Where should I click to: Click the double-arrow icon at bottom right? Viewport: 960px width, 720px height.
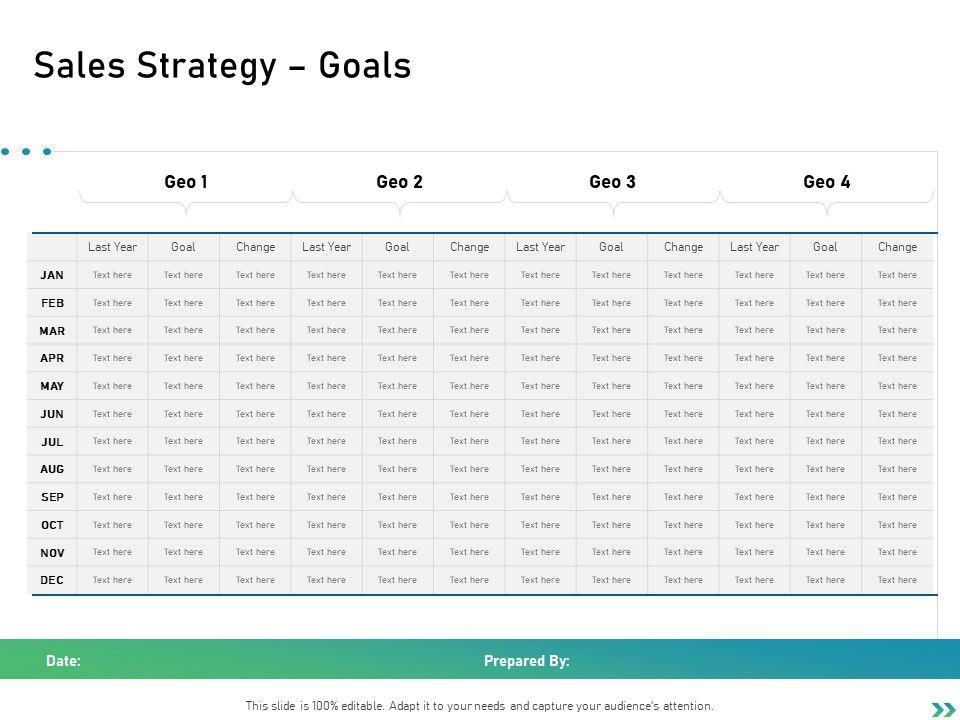point(943,709)
